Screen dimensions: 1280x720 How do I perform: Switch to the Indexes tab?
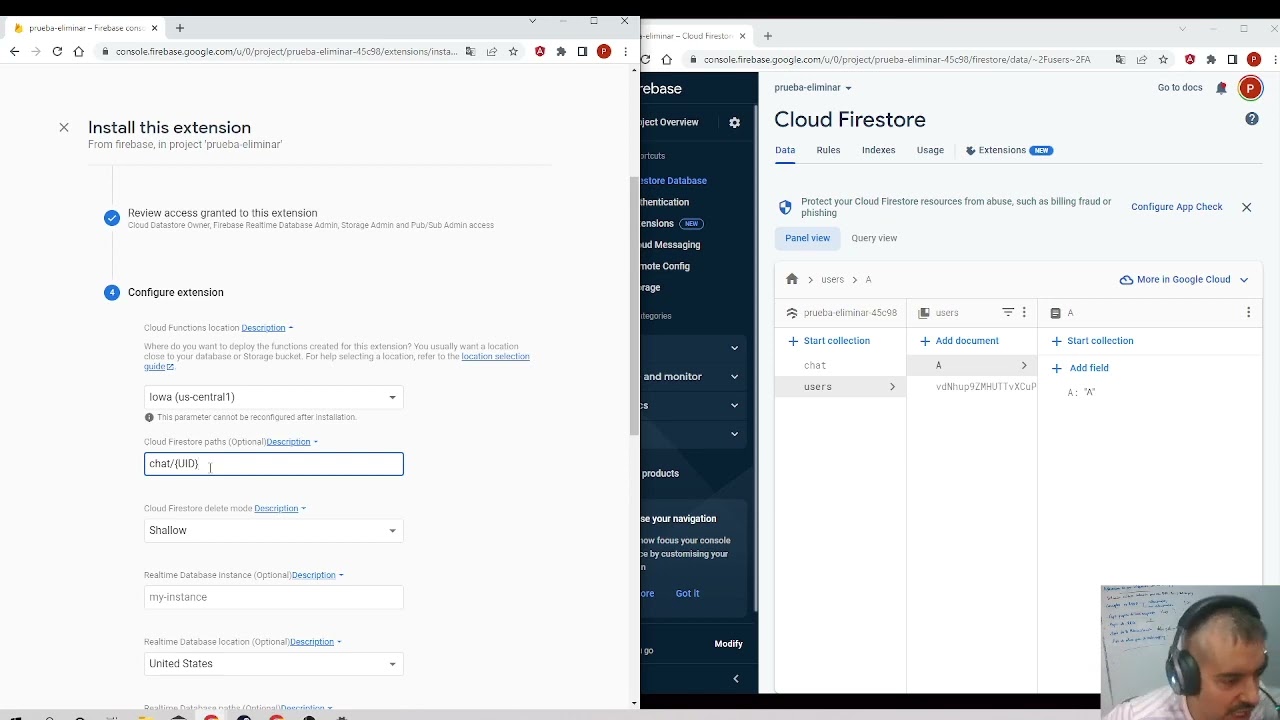[x=879, y=150]
